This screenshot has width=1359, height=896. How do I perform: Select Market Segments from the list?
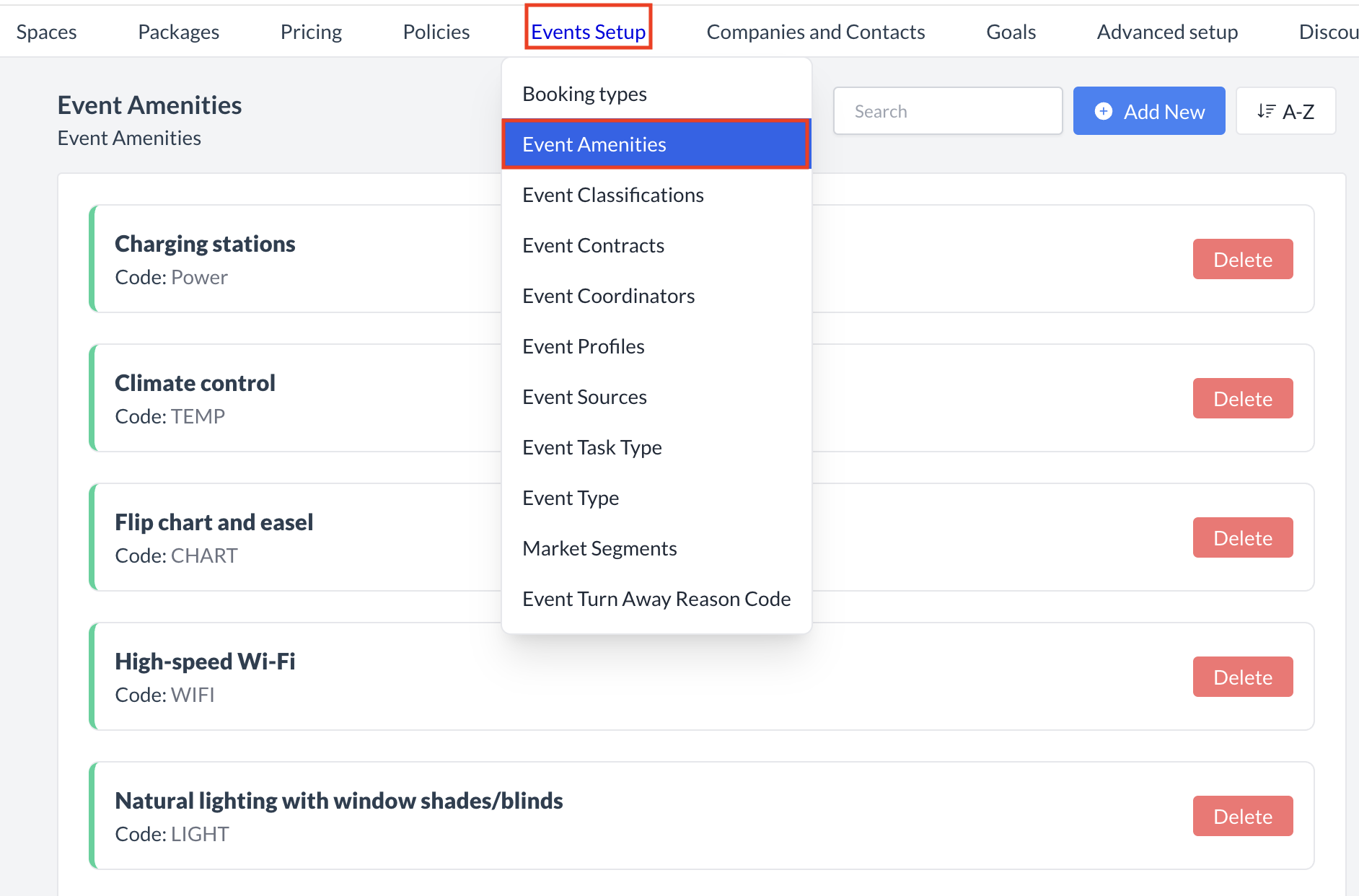pos(599,548)
